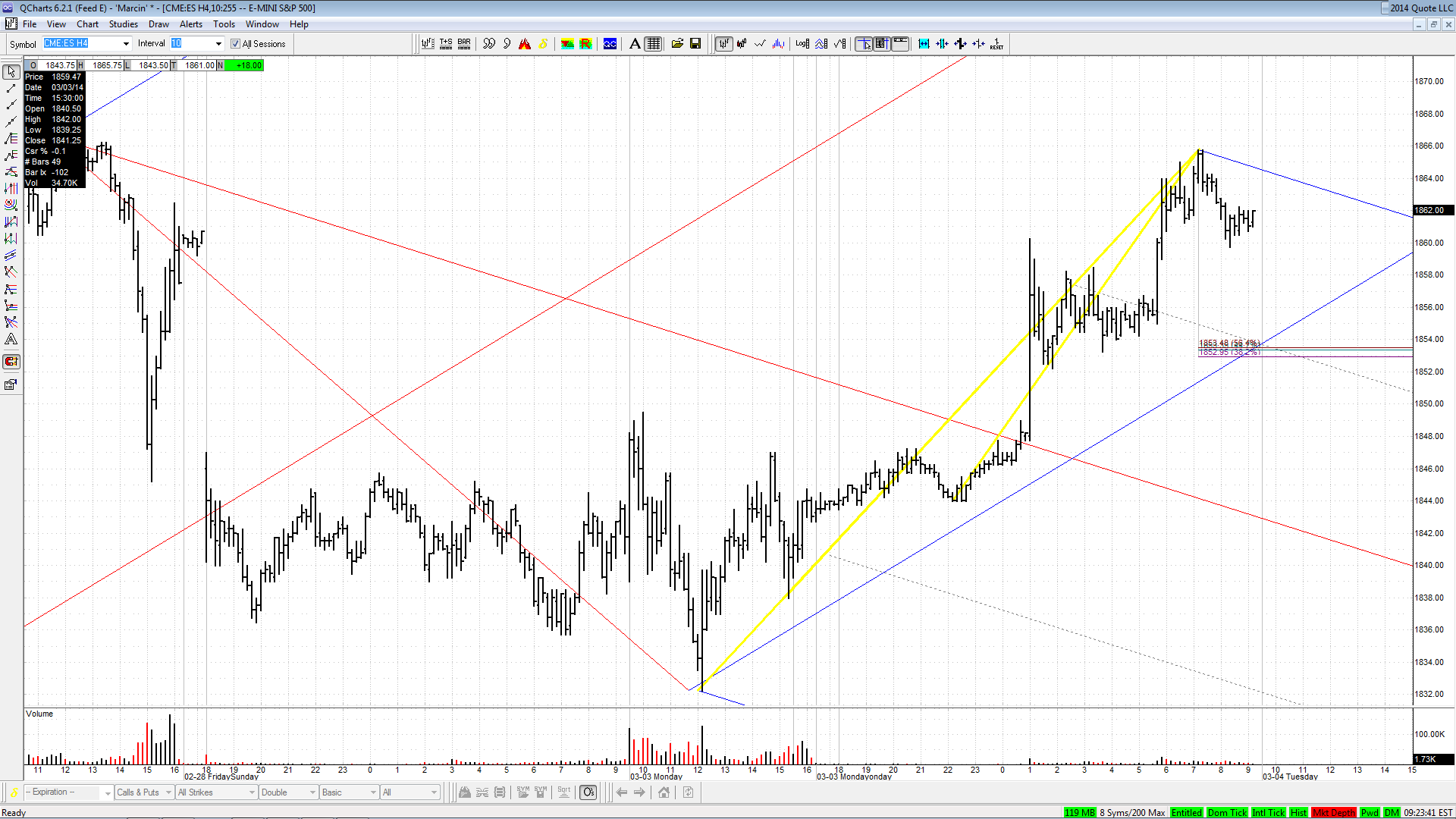
Task: Click the Time & Sales (T+S) icon
Action: click(446, 44)
